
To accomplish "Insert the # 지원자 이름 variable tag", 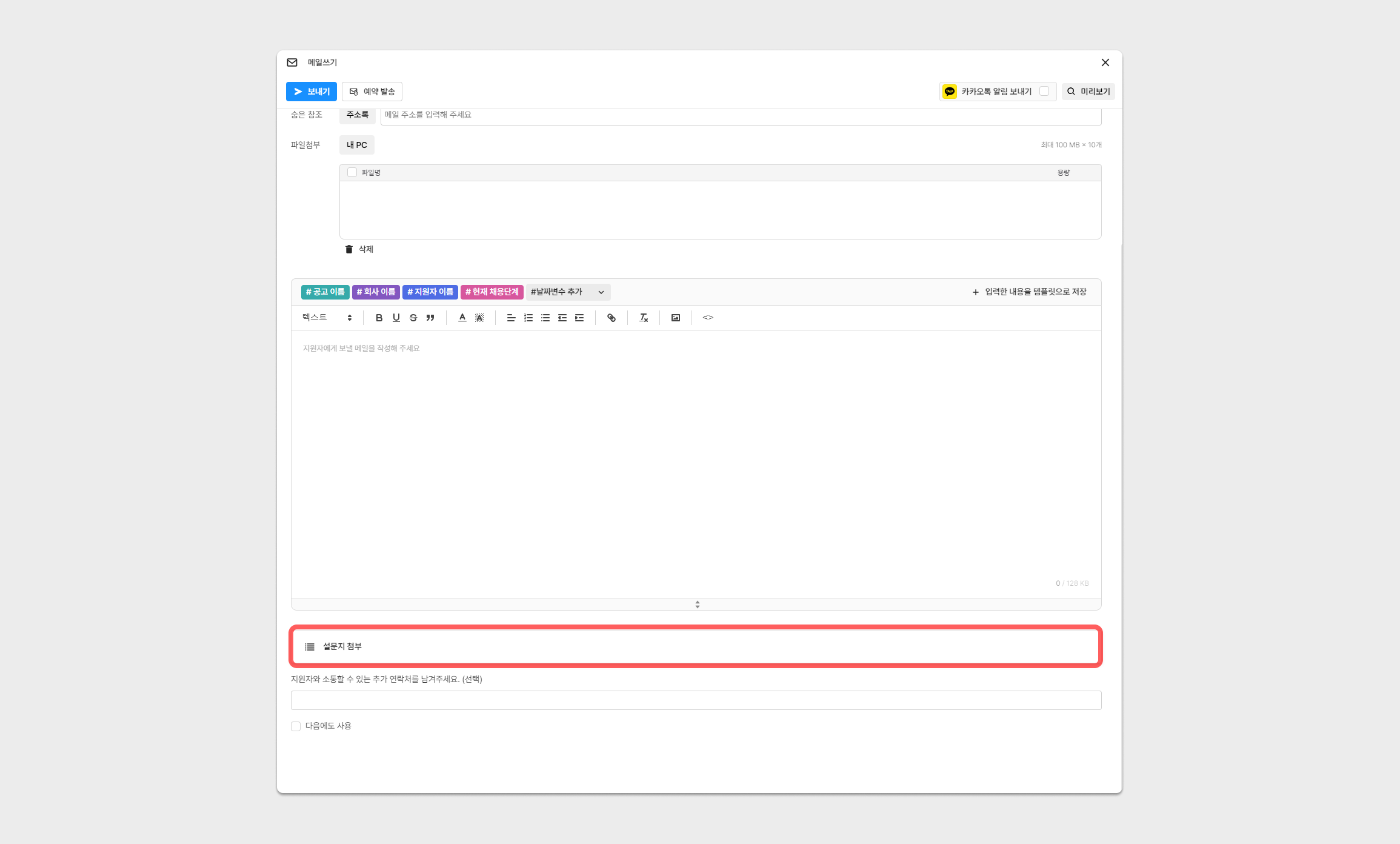I will coord(430,292).
